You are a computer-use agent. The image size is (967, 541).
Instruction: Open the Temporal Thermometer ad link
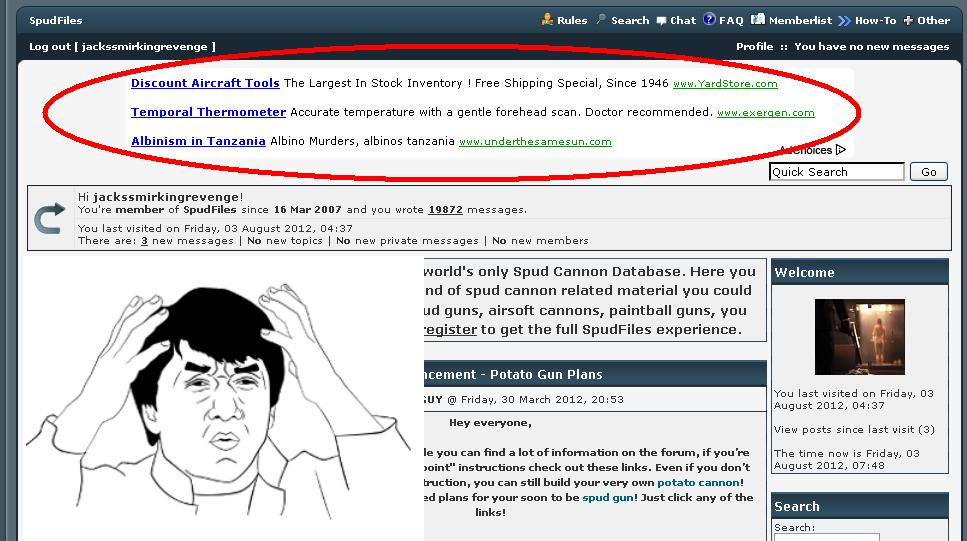(x=208, y=112)
